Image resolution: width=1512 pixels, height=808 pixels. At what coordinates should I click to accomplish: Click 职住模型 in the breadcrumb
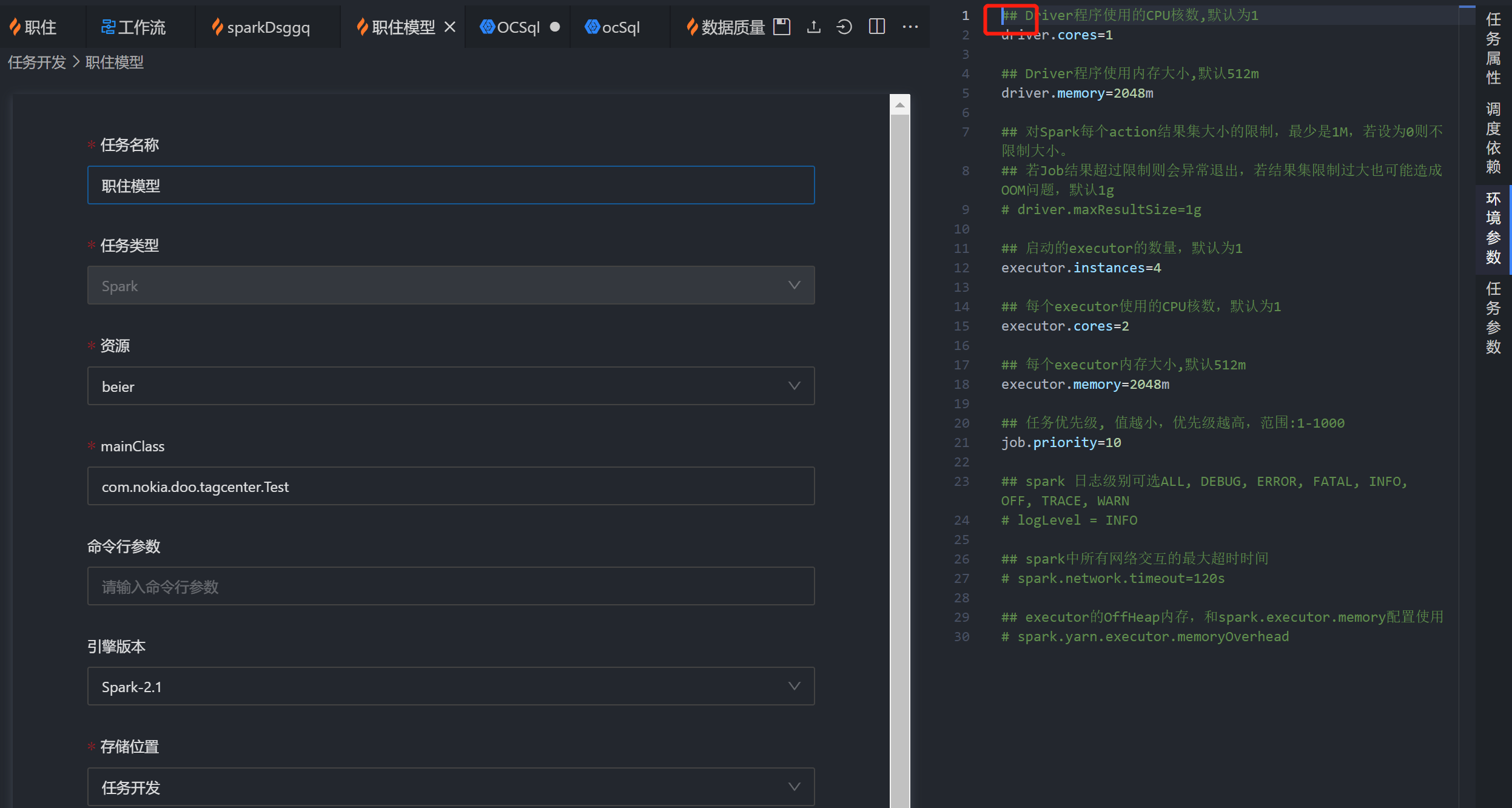coord(114,62)
